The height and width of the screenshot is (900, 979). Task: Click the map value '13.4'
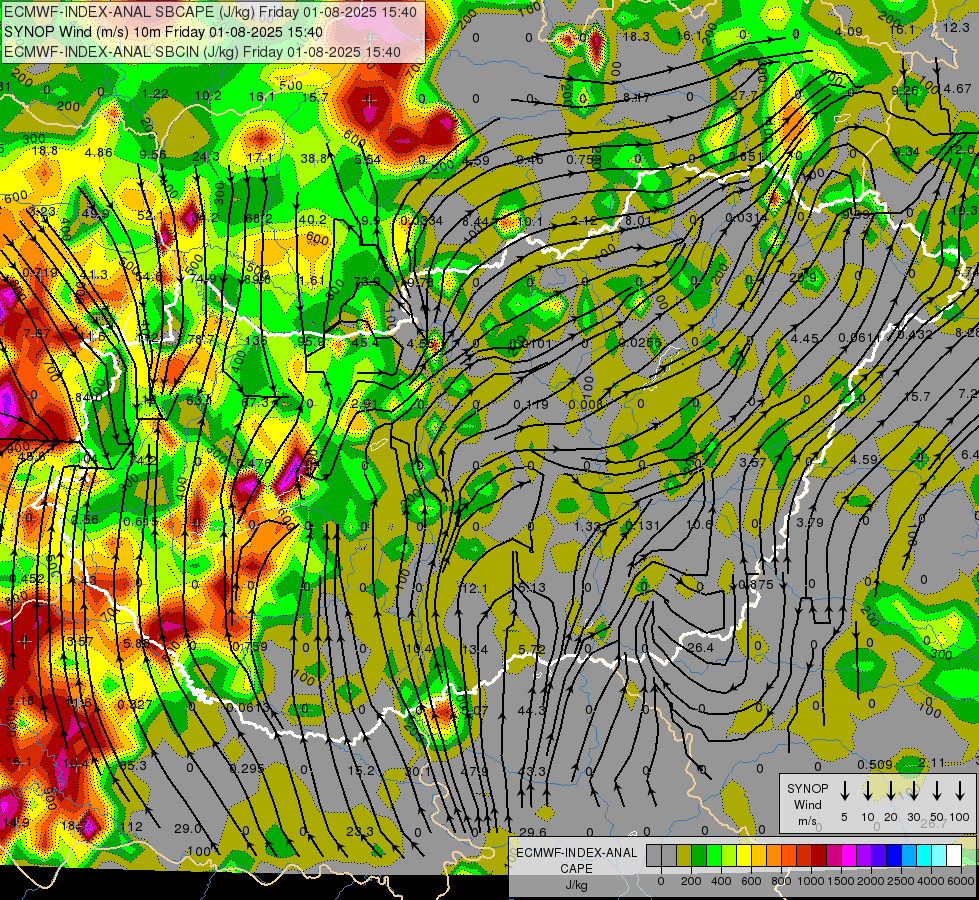coord(475,650)
